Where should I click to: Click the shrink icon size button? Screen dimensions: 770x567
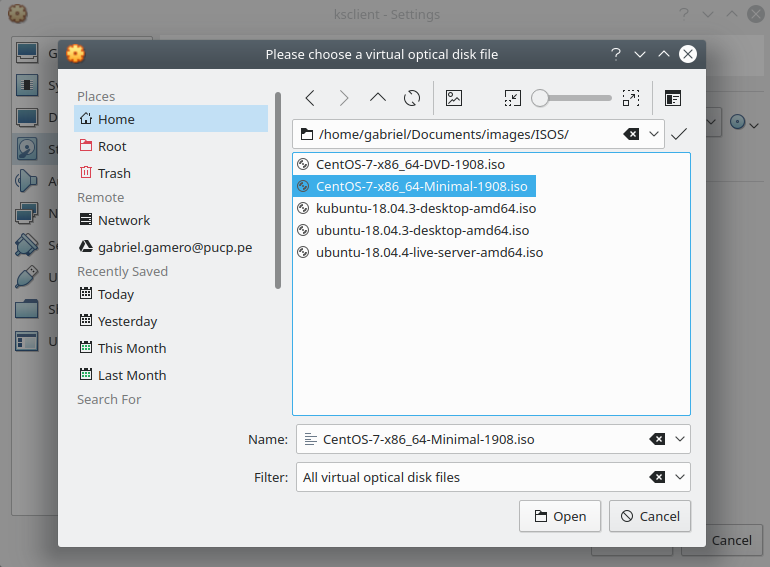point(513,98)
